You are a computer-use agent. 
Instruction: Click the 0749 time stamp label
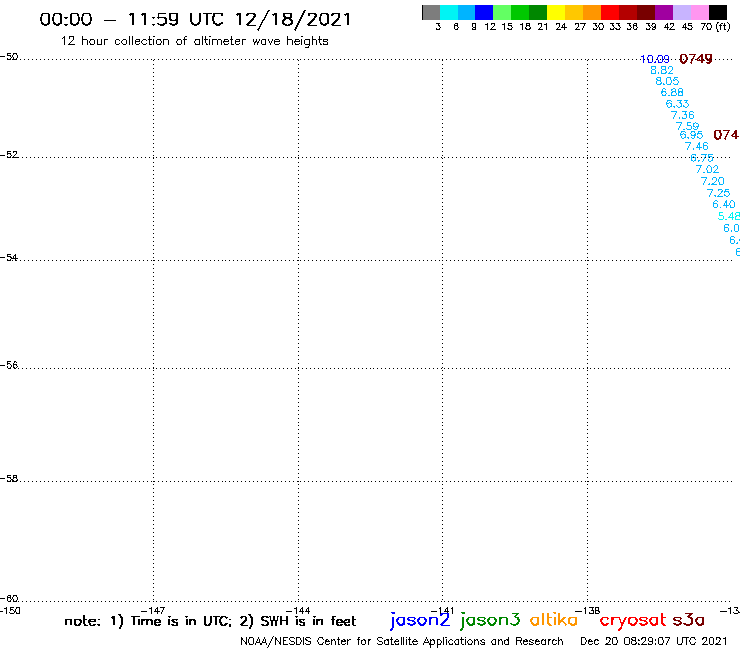[696, 59]
